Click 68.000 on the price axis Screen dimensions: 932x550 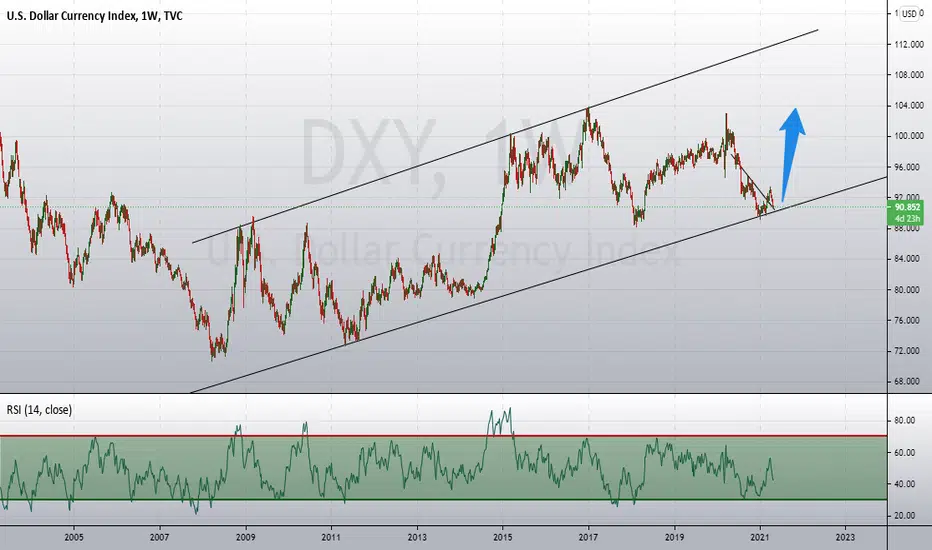909,381
